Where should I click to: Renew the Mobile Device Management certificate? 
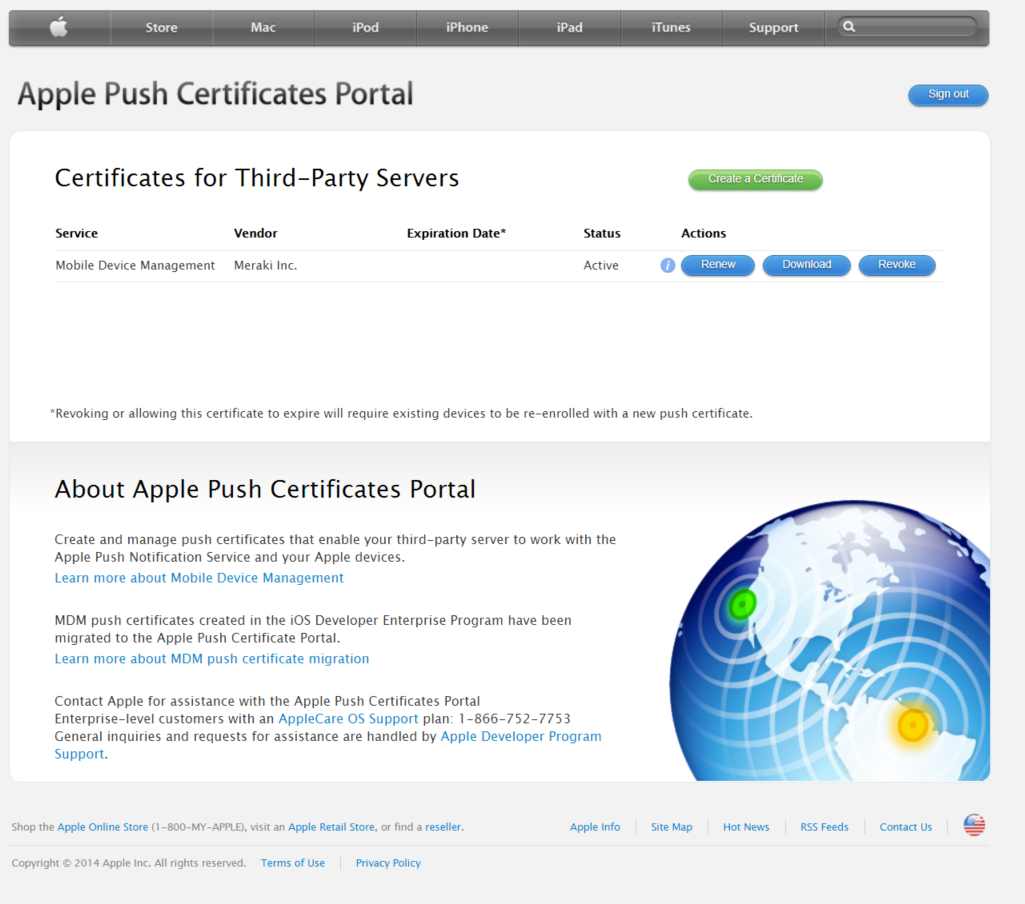pos(717,265)
